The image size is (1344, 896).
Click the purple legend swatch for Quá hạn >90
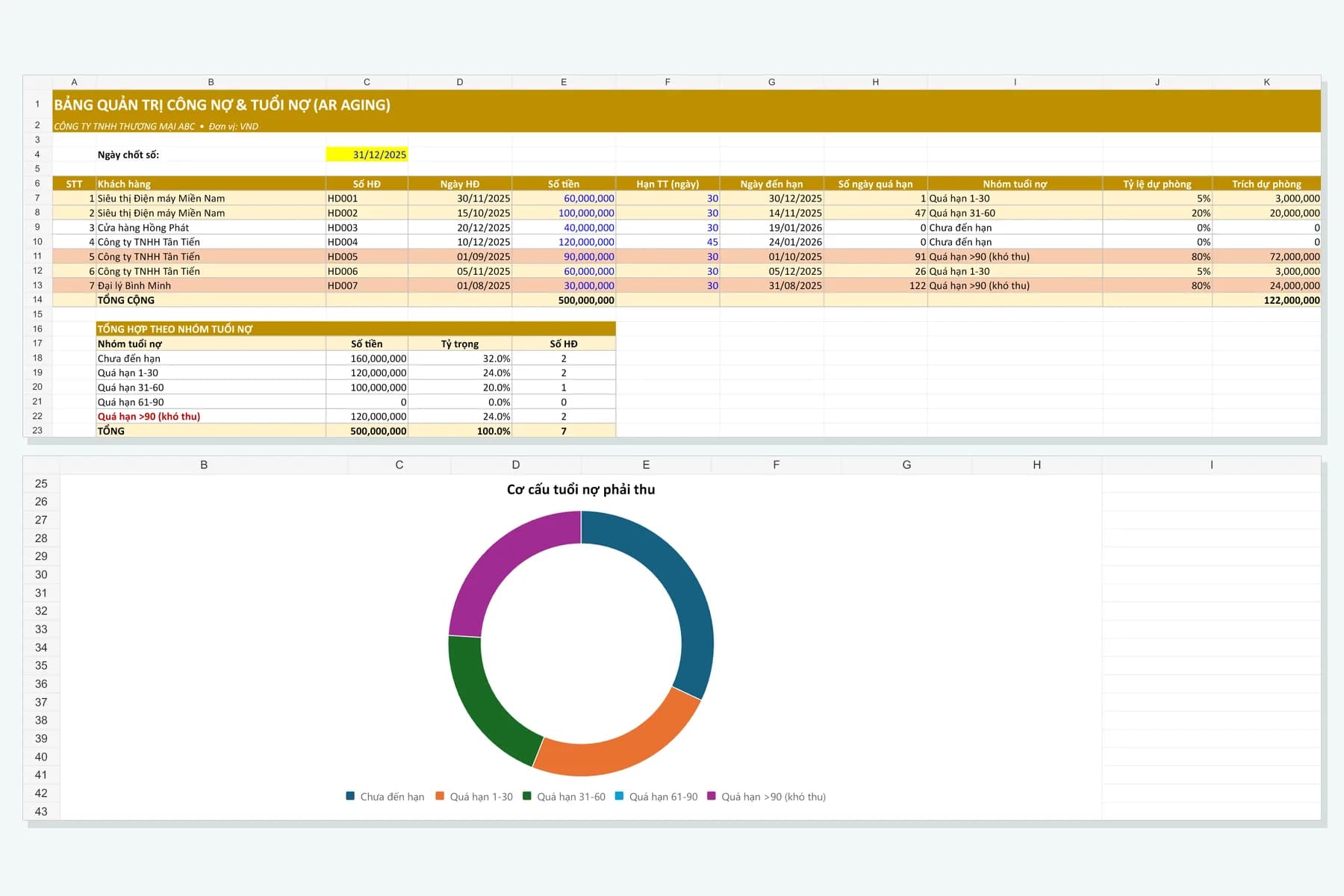click(712, 796)
